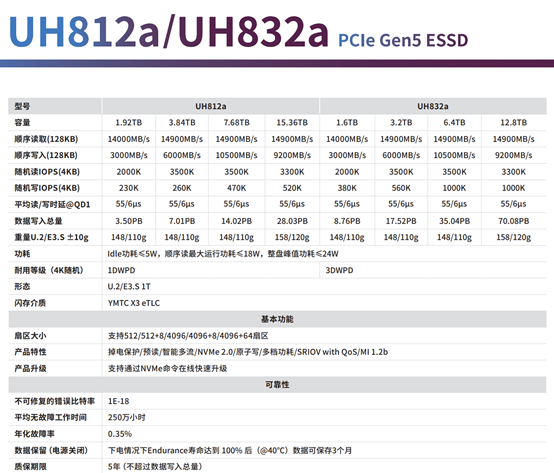Select the 520K random write cell
This screenshot has width=554, height=473.
click(292, 188)
